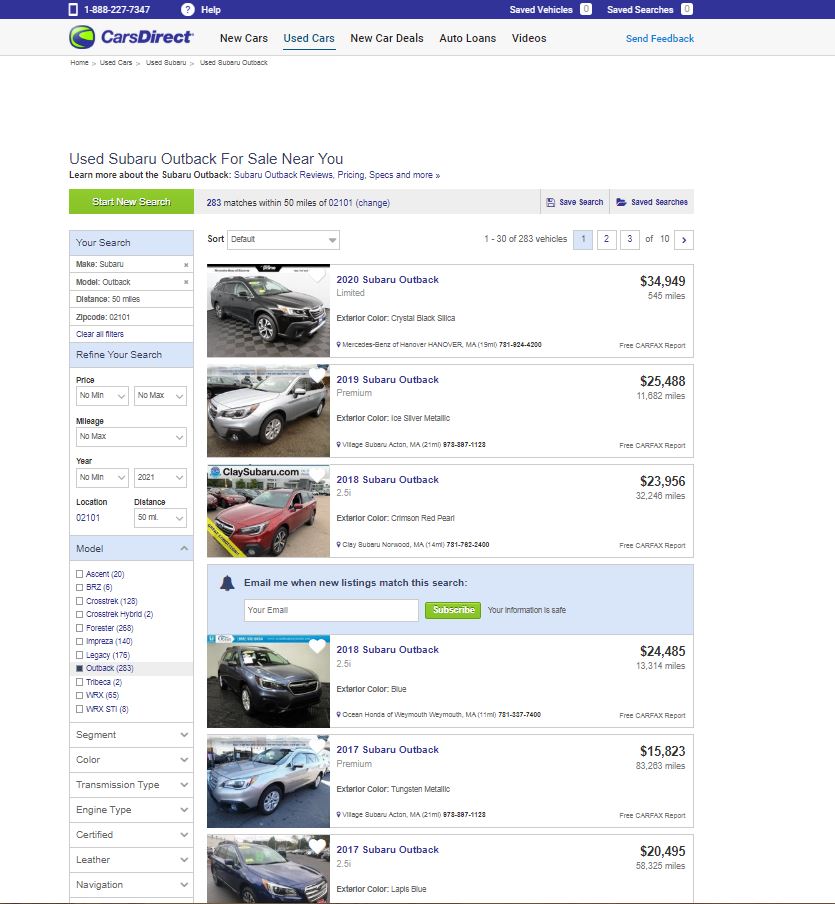
Task: Check the Crosstrek (128) model box
Action: pos(80,601)
